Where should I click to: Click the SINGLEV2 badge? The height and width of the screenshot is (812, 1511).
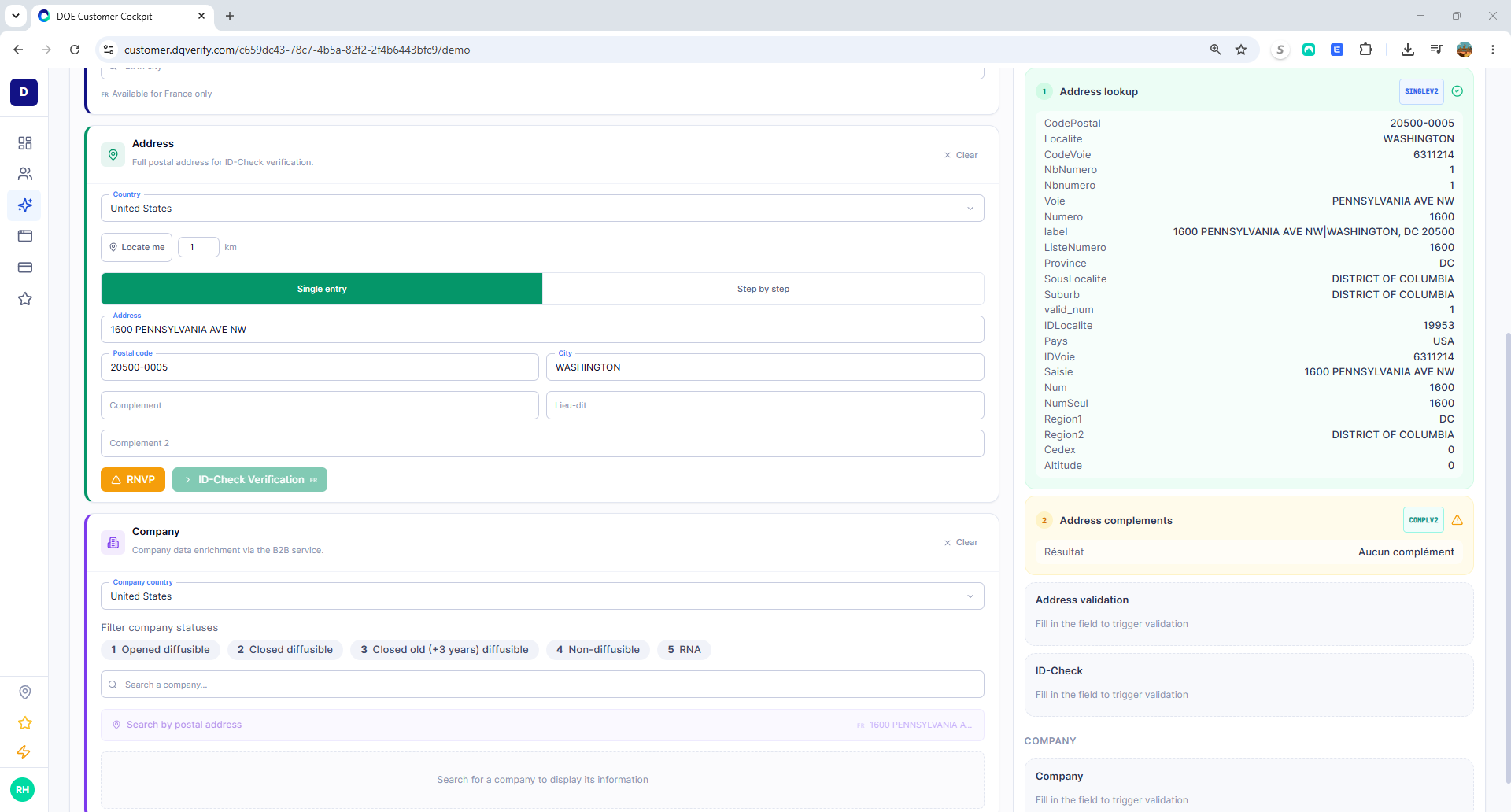pos(1421,91)
